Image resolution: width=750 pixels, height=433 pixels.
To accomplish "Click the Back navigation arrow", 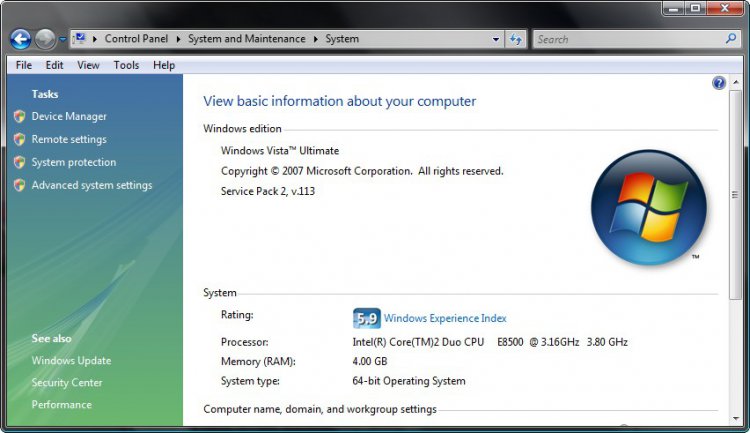I will point(21,39).
